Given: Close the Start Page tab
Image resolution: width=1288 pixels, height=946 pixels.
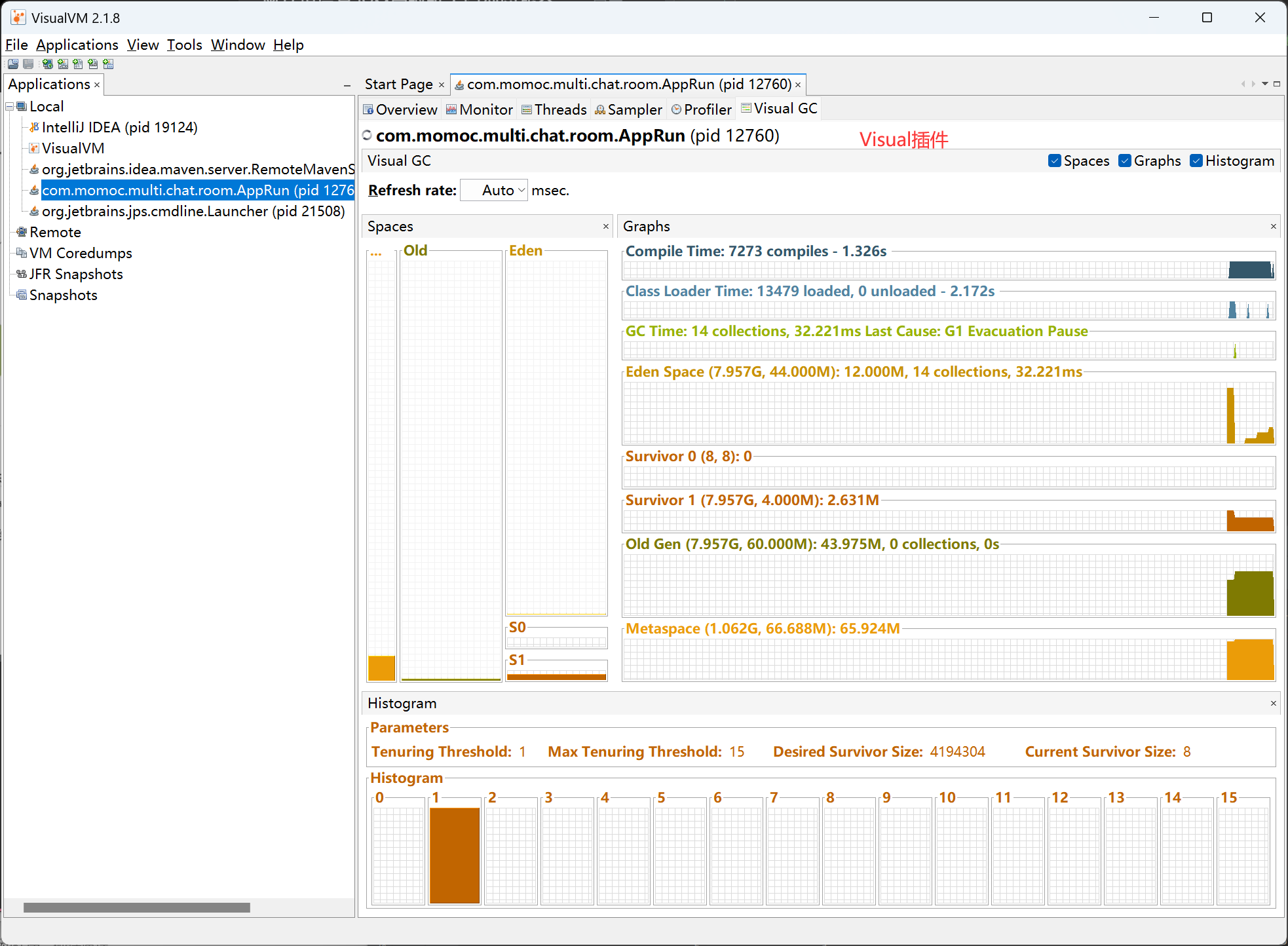Looking at the screenshot, I should coord(442,85).
